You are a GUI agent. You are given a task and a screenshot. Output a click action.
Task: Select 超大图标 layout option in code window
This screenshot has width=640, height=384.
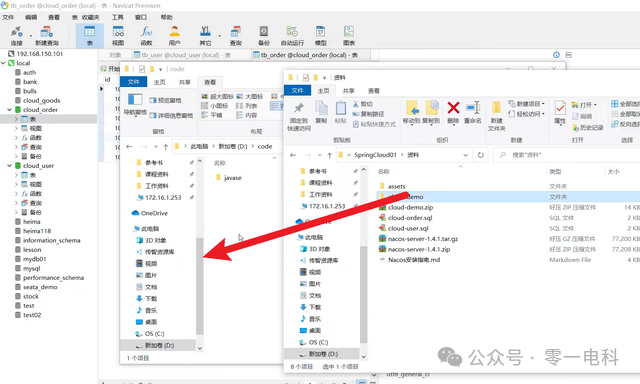pyautogui.click(x=218, y=96)
